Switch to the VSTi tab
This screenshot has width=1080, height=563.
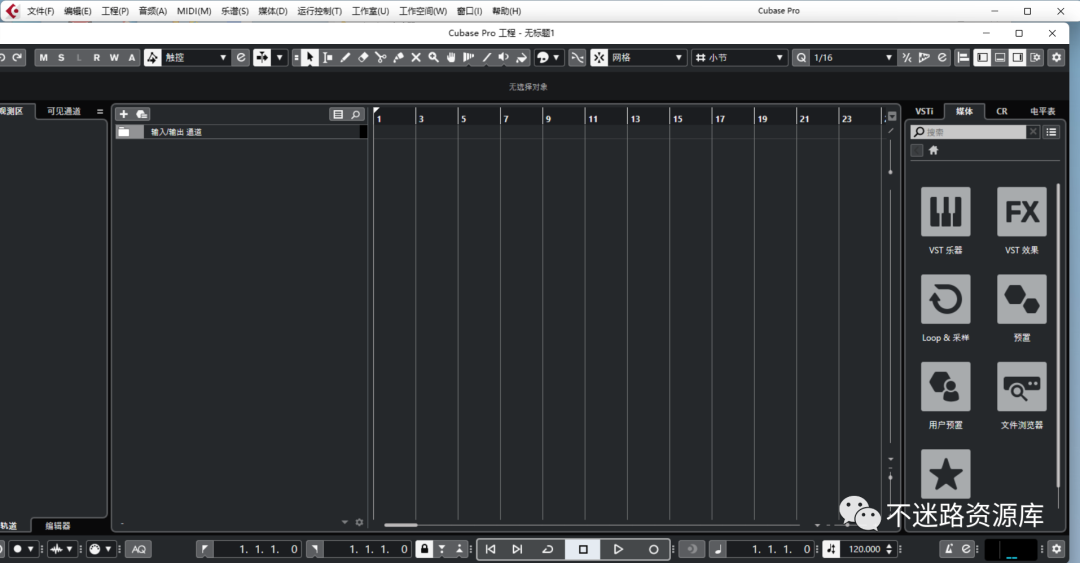coord(924,111)
